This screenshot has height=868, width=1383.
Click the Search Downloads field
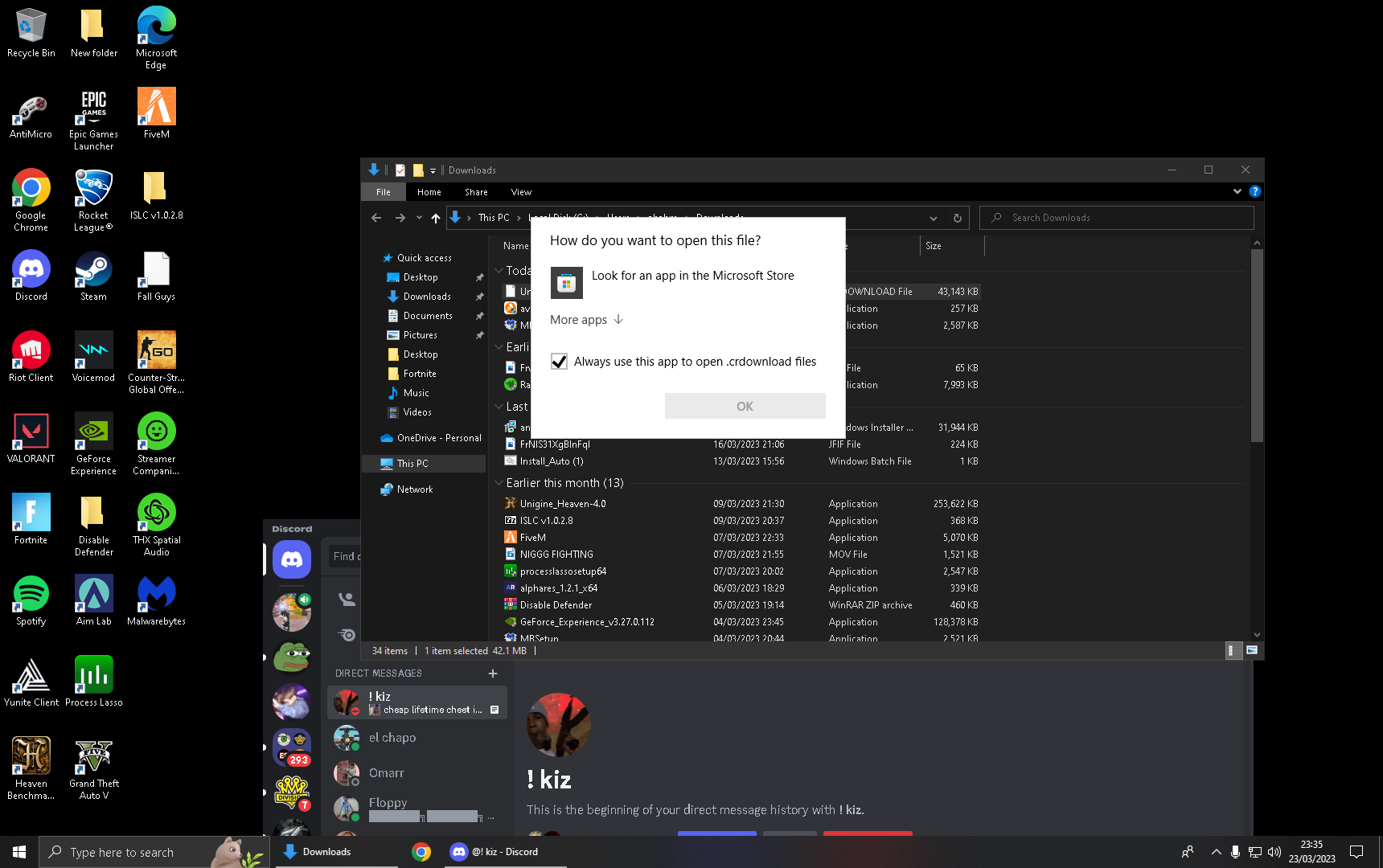1117,218
